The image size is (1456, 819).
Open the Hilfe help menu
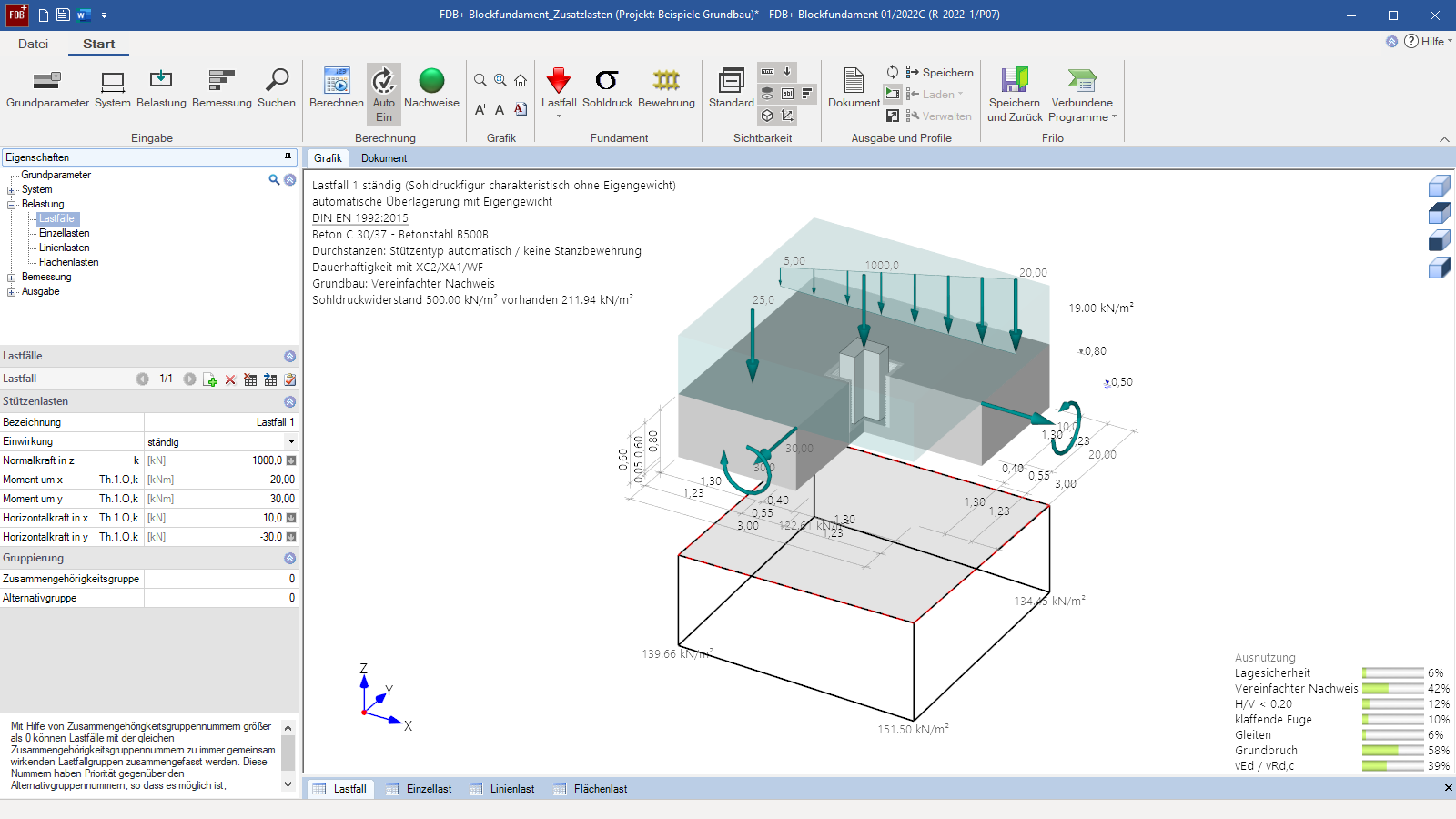click(x=1429, y=42)
